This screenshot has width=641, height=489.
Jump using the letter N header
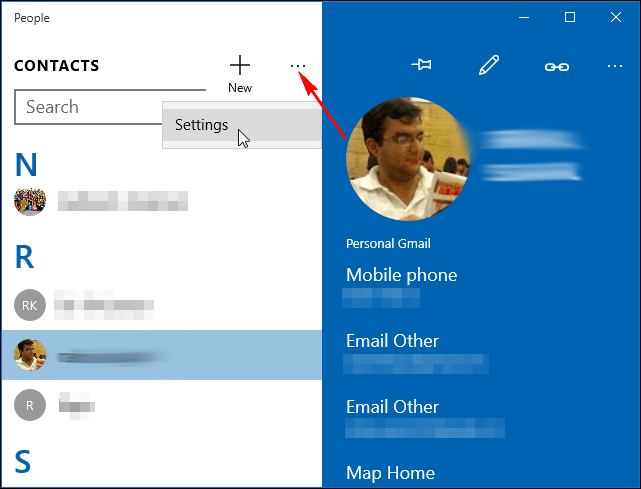pyautogui.click(x=26, y=165)
